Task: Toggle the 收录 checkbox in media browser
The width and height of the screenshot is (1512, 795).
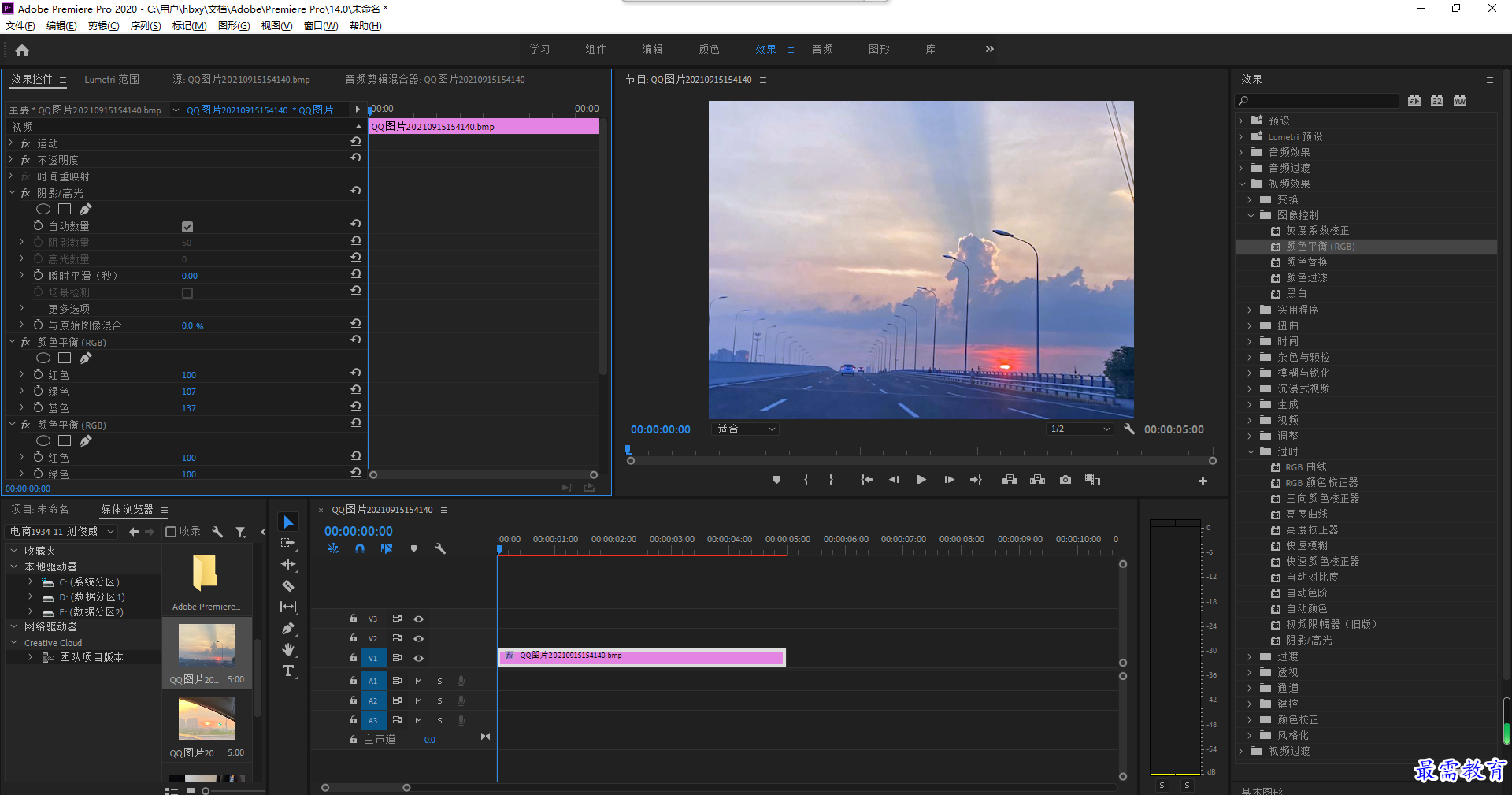Action: 171,532
